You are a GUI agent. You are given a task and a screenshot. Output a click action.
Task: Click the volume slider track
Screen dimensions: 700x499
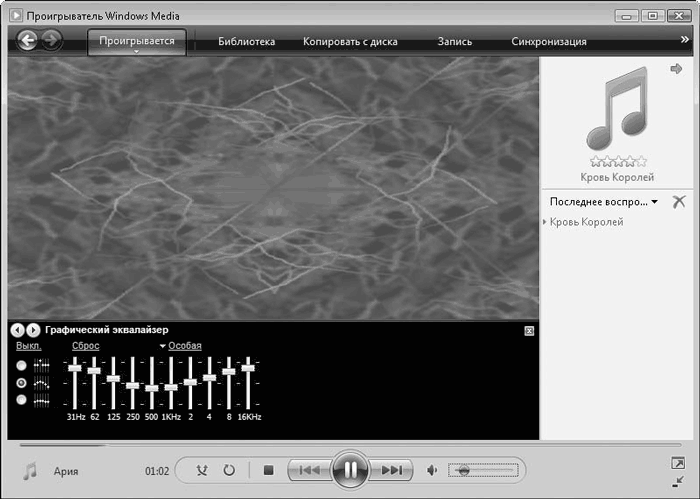485,470
